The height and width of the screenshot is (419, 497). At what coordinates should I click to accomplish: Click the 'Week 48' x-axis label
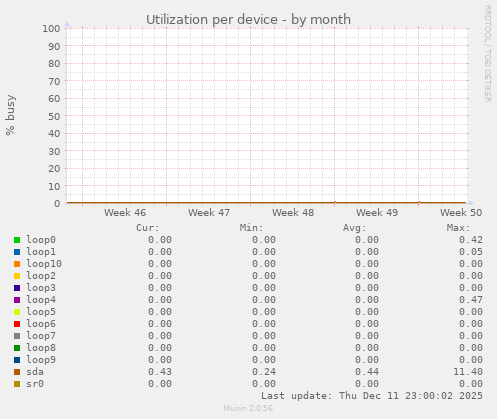(x=293, y=212)
